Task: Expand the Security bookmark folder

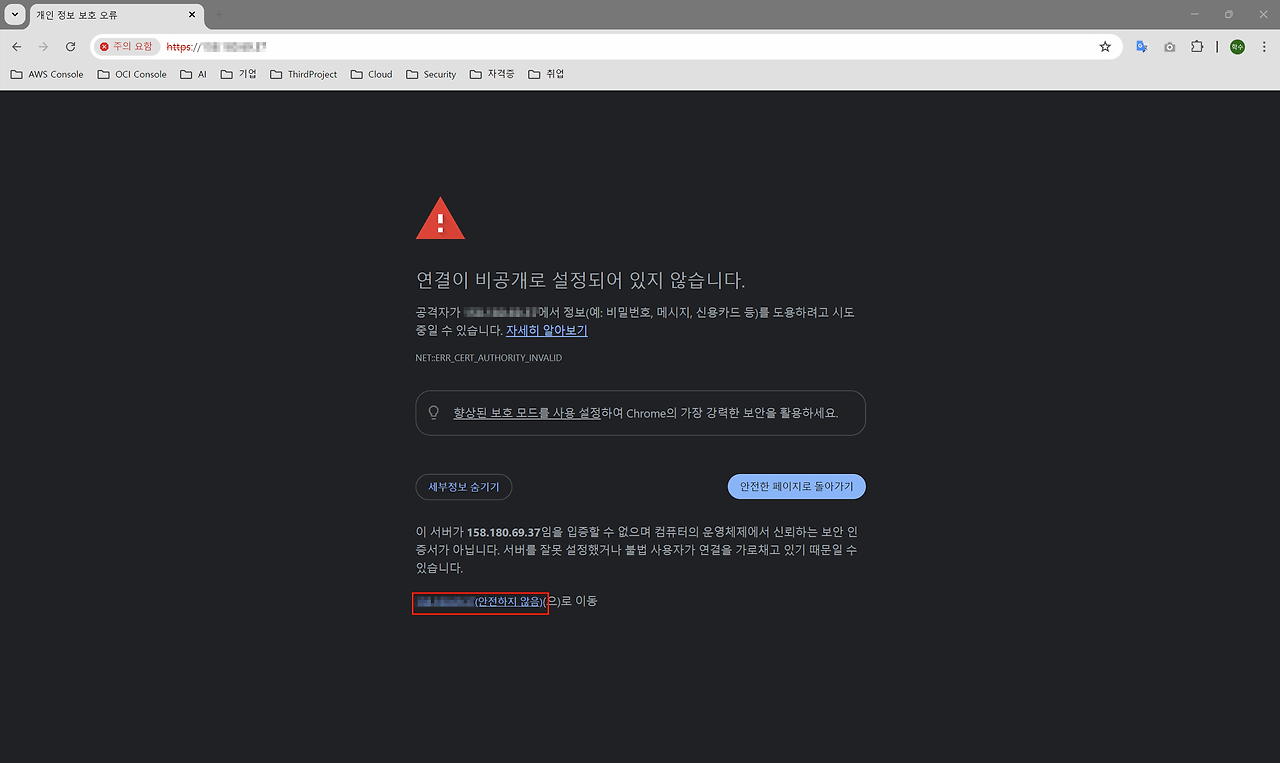Action: tap(431, 74)
